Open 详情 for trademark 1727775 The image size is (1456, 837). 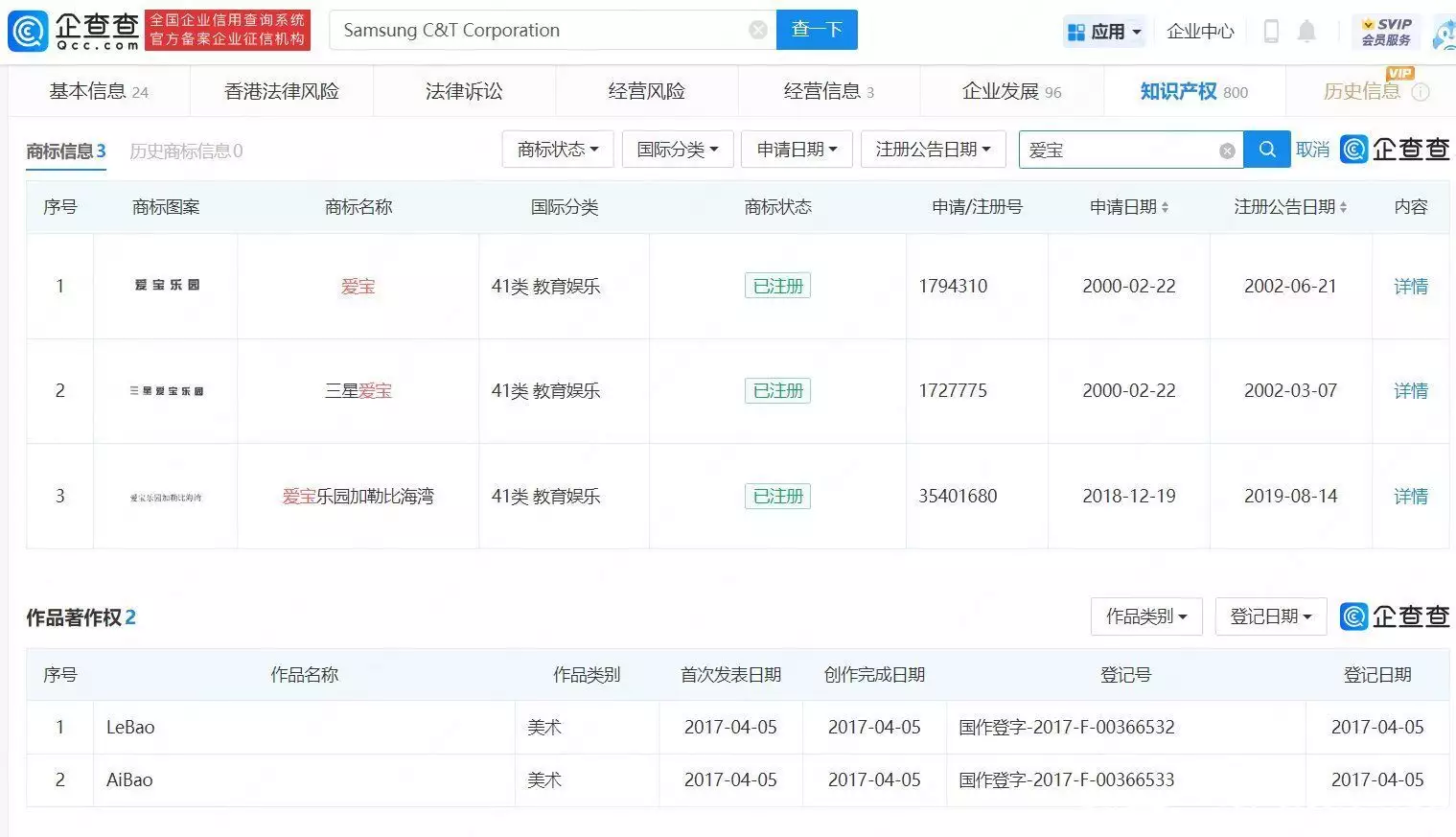pyautogui.click(x=1411, y=391)
